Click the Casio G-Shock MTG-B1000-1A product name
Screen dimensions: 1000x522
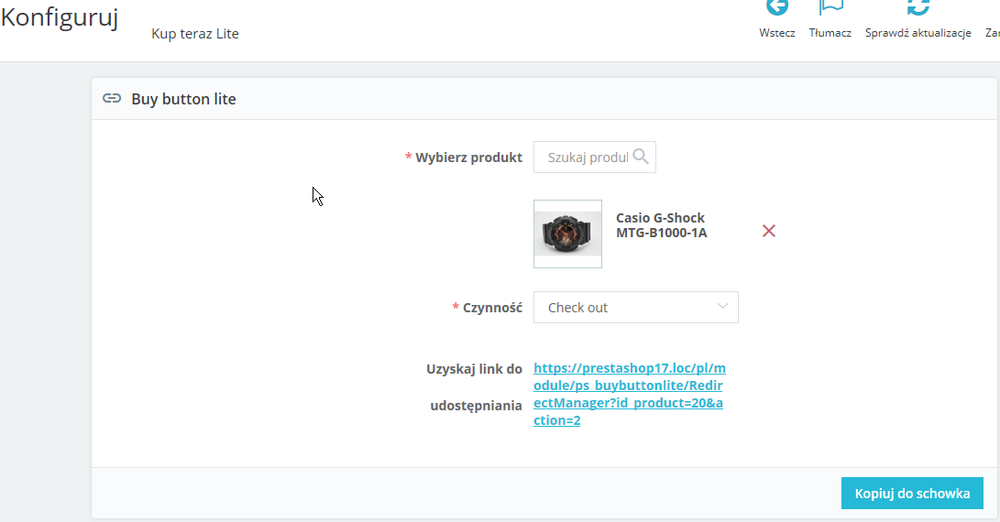tap(661, 225)
